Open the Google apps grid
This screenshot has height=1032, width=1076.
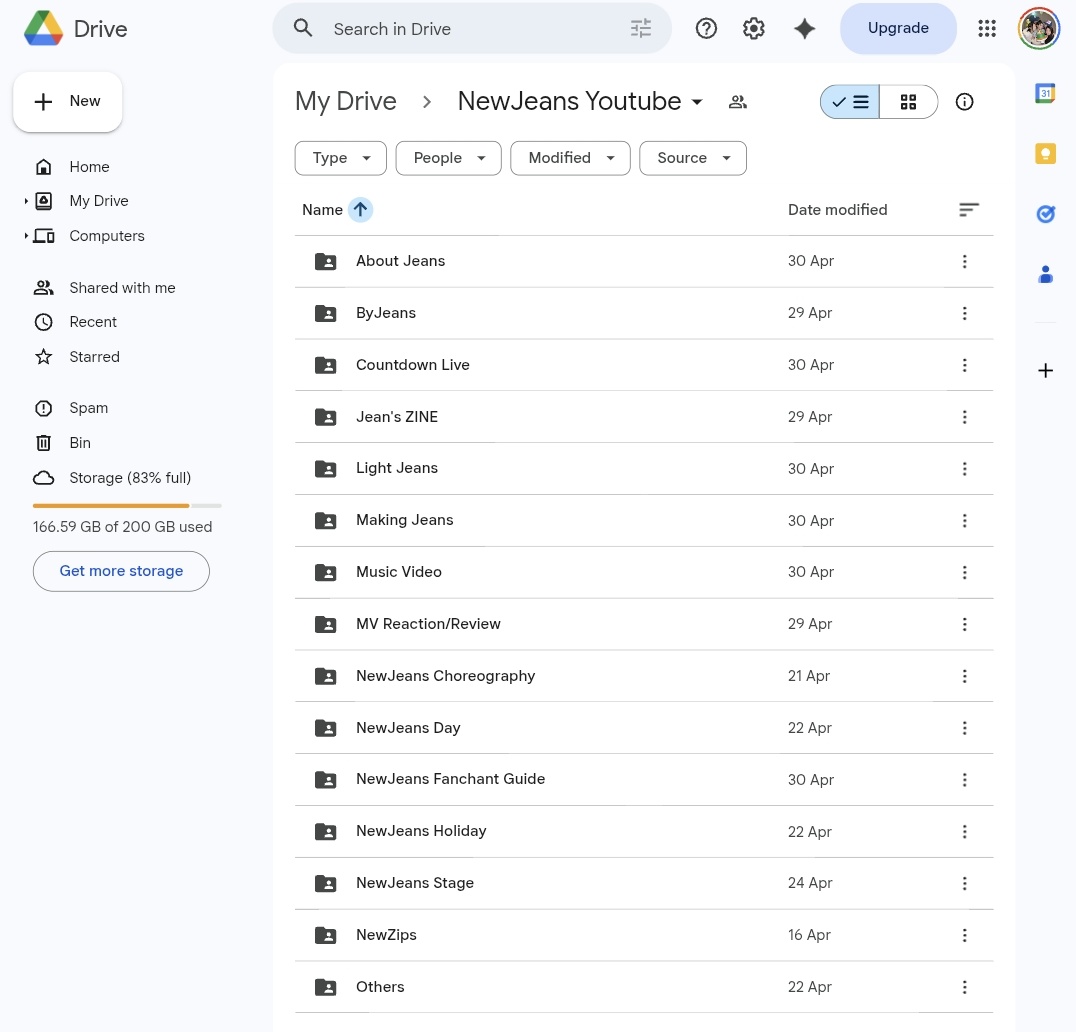987,28
